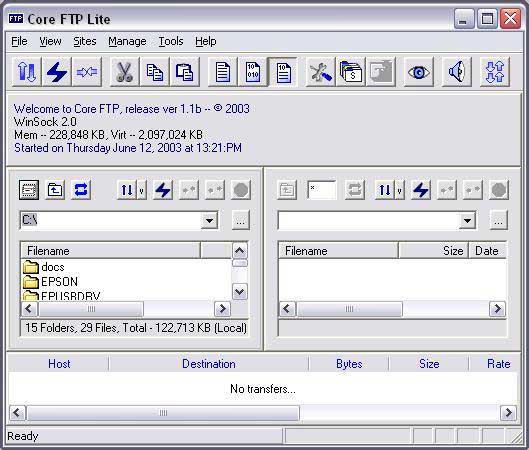Click the remote pane stop button

(x=499, y=190)
